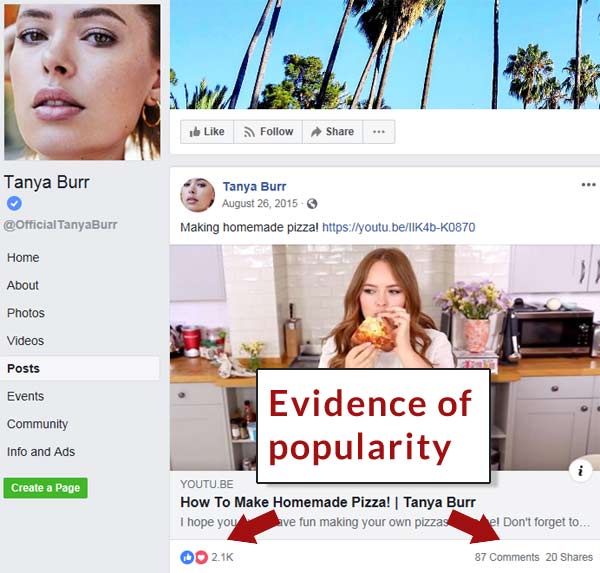Click the Tanya Burr page name heading
Viewport: 600px width, 573px height.
[47, 182]
